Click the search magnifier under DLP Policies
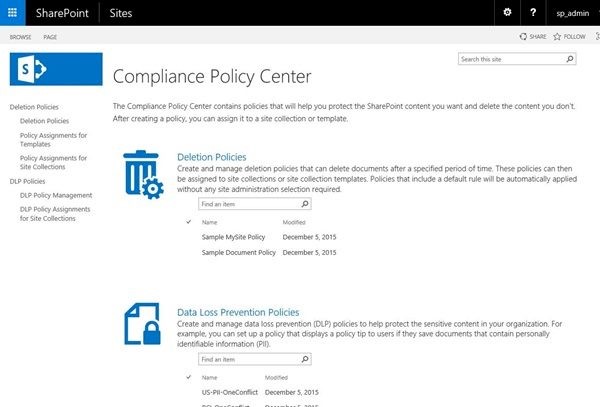This screenshot has width=600, height=407. 305,359
